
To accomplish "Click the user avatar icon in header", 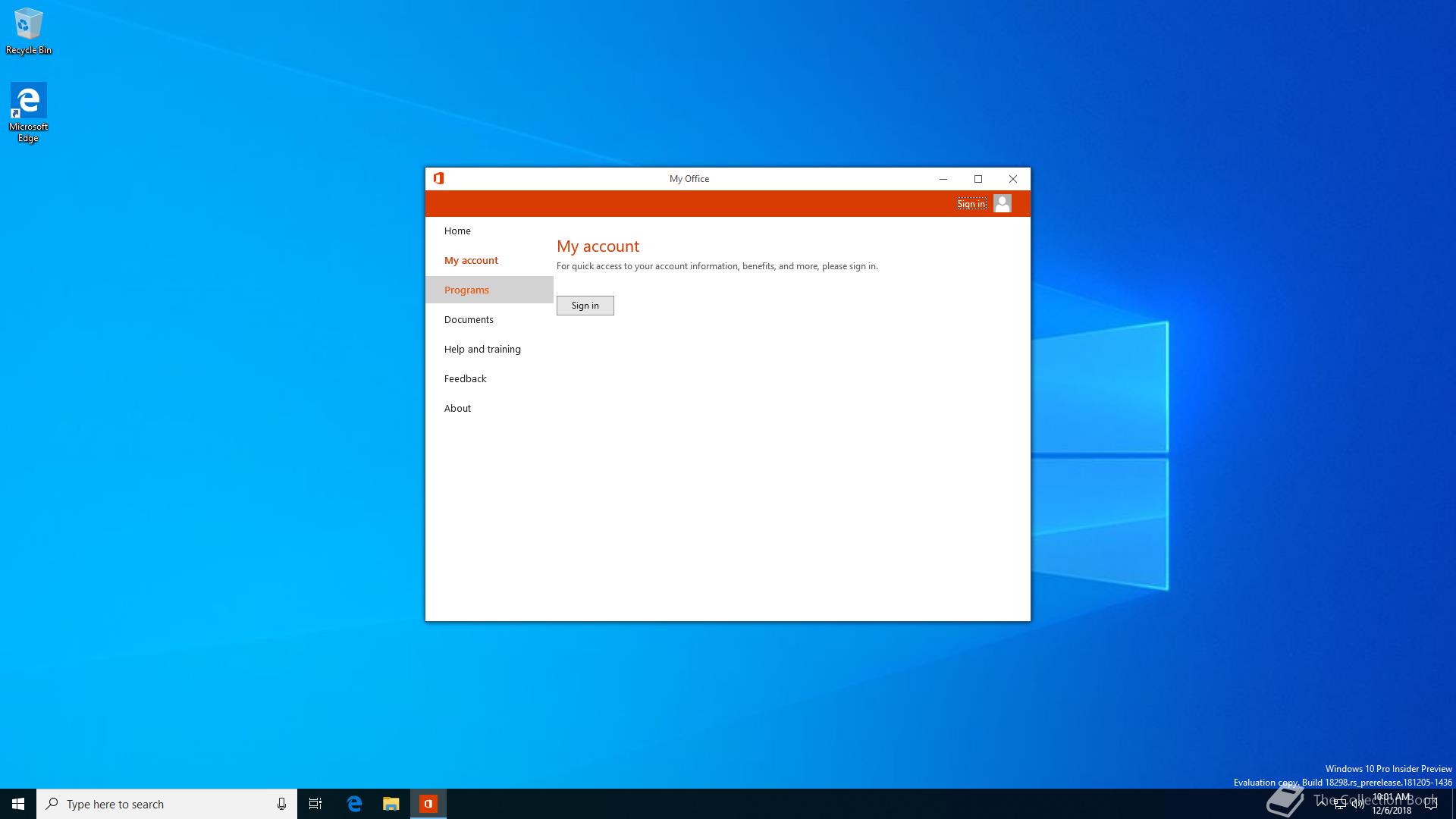I will click(x=1002, y=203).
